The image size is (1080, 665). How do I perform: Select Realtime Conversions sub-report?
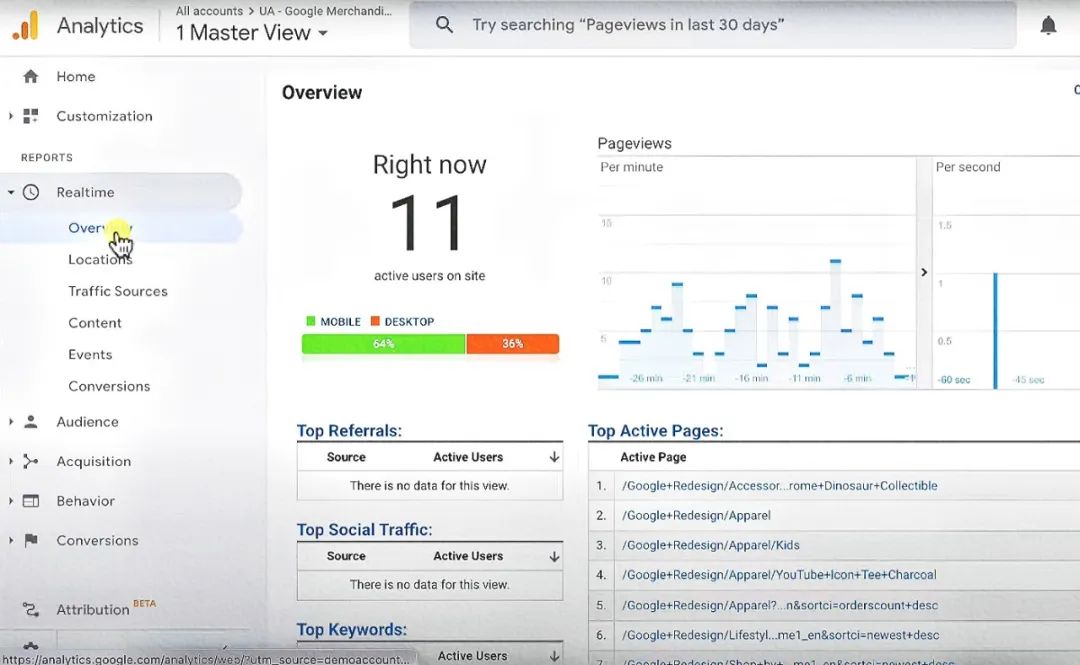(x=109, y=386)
